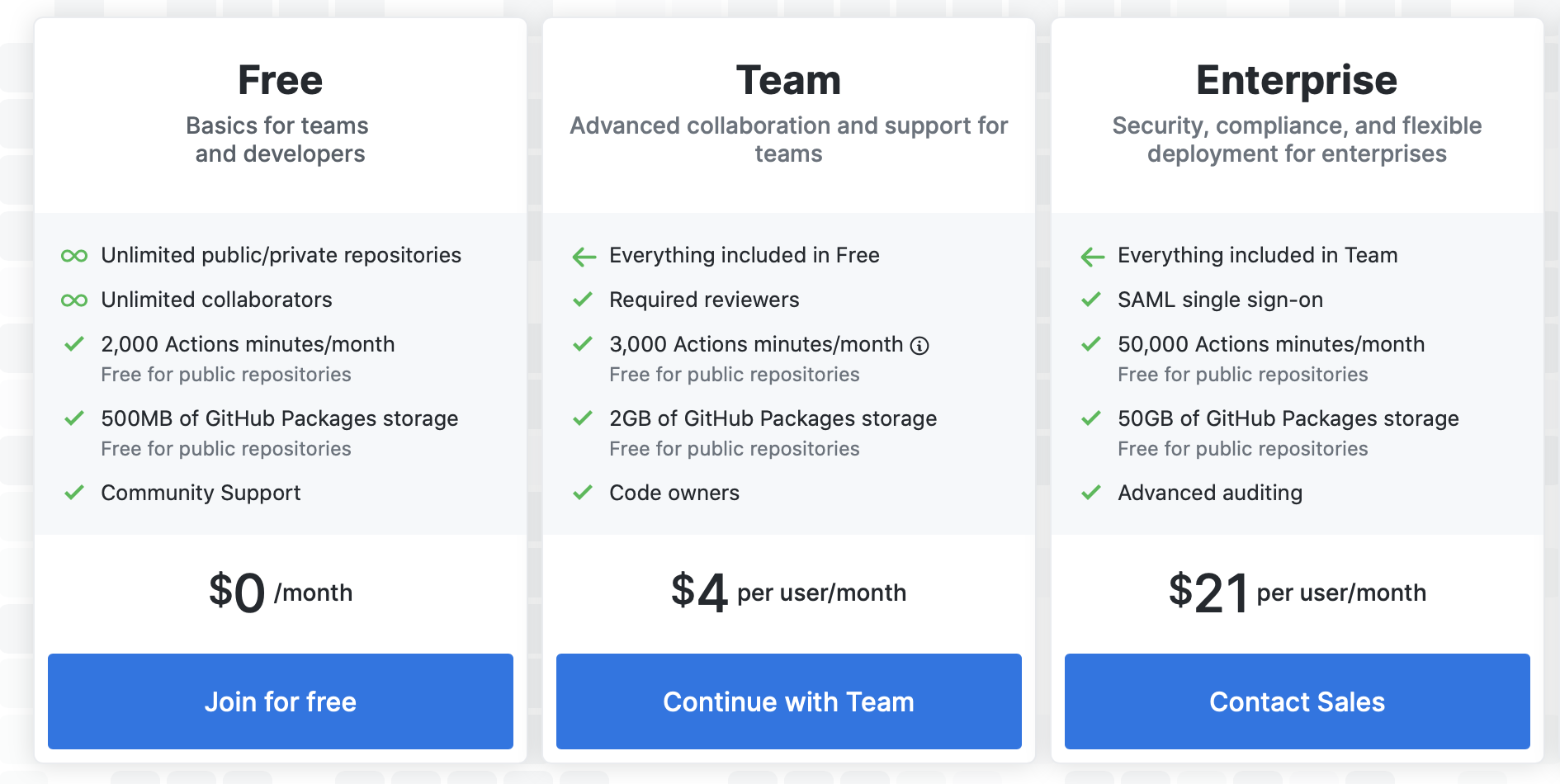
Task: Click the checkmark next to Code owners
Action: coord(583,493)
